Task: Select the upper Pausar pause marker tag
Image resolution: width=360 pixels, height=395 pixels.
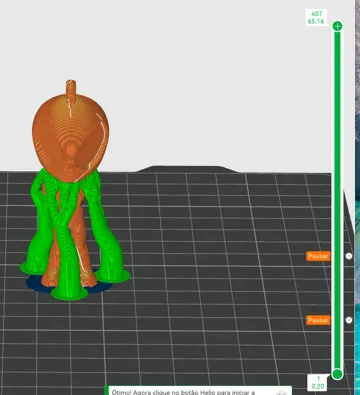Action: [x=318, y=256]
